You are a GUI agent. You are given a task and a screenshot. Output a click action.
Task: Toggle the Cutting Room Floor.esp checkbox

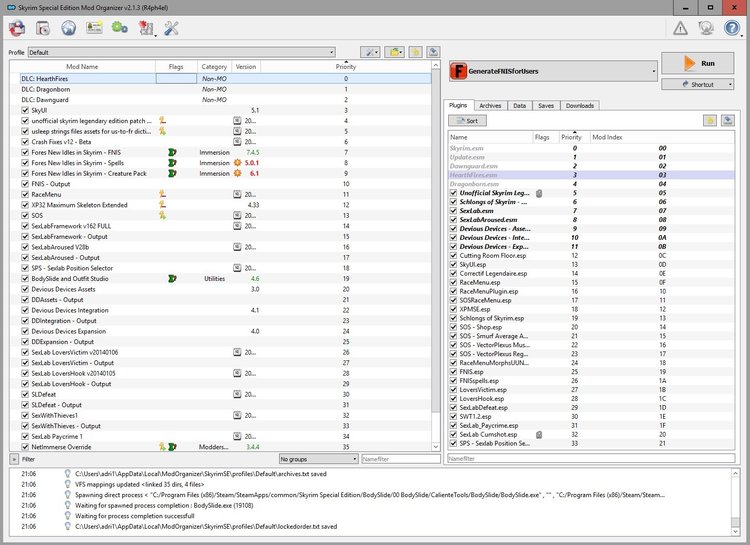click(x=453, y=256)
